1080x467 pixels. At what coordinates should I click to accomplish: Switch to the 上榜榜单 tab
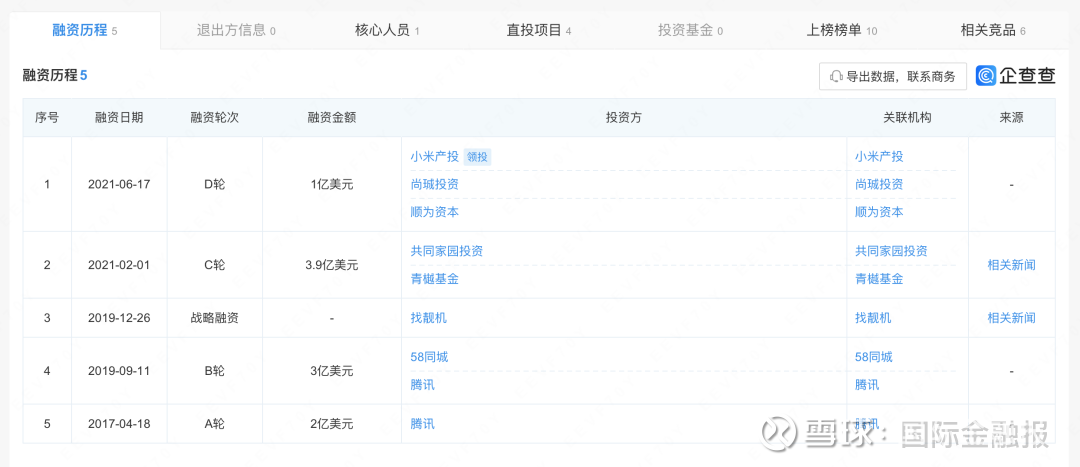[842, 30]
